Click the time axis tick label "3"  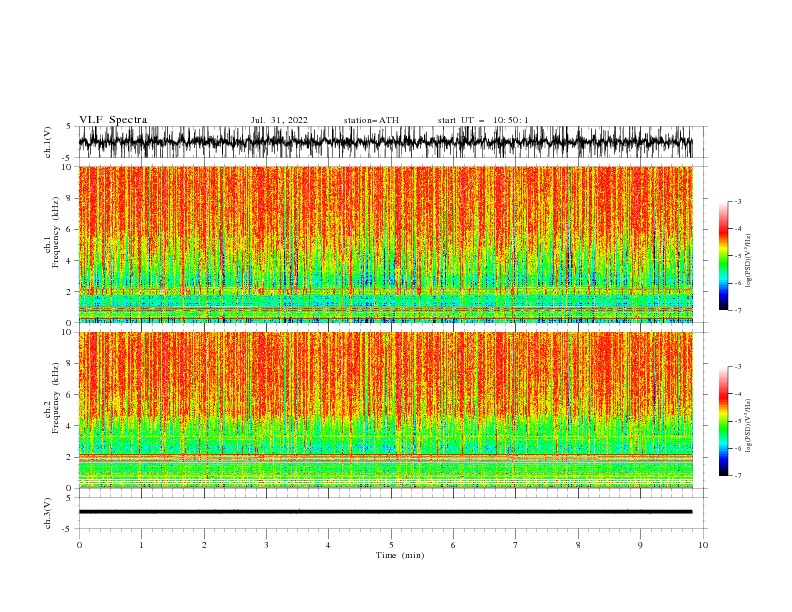tap(266, 545)
